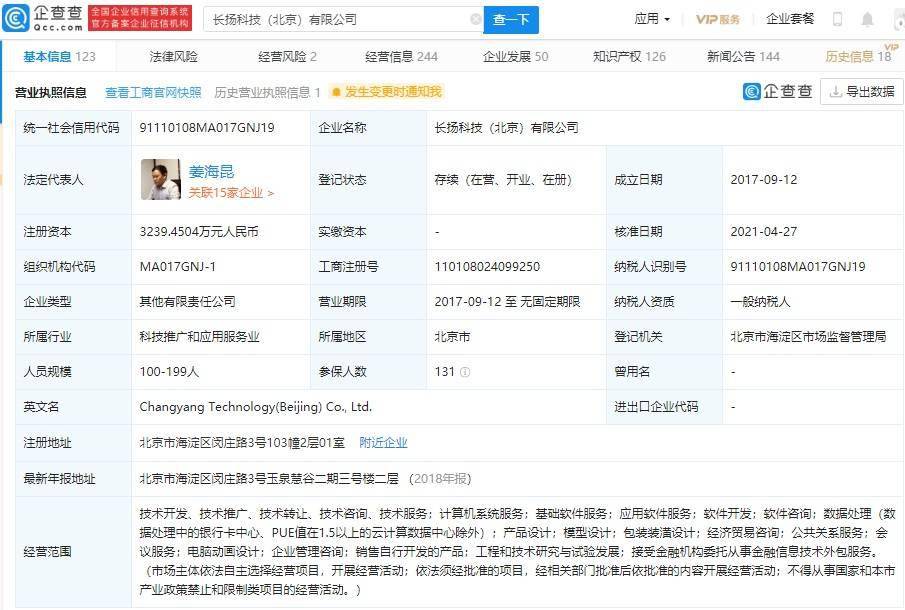905x610 pixels.
Task: Click the help icon next to 参保人数 131
Action: coord(465,372)
